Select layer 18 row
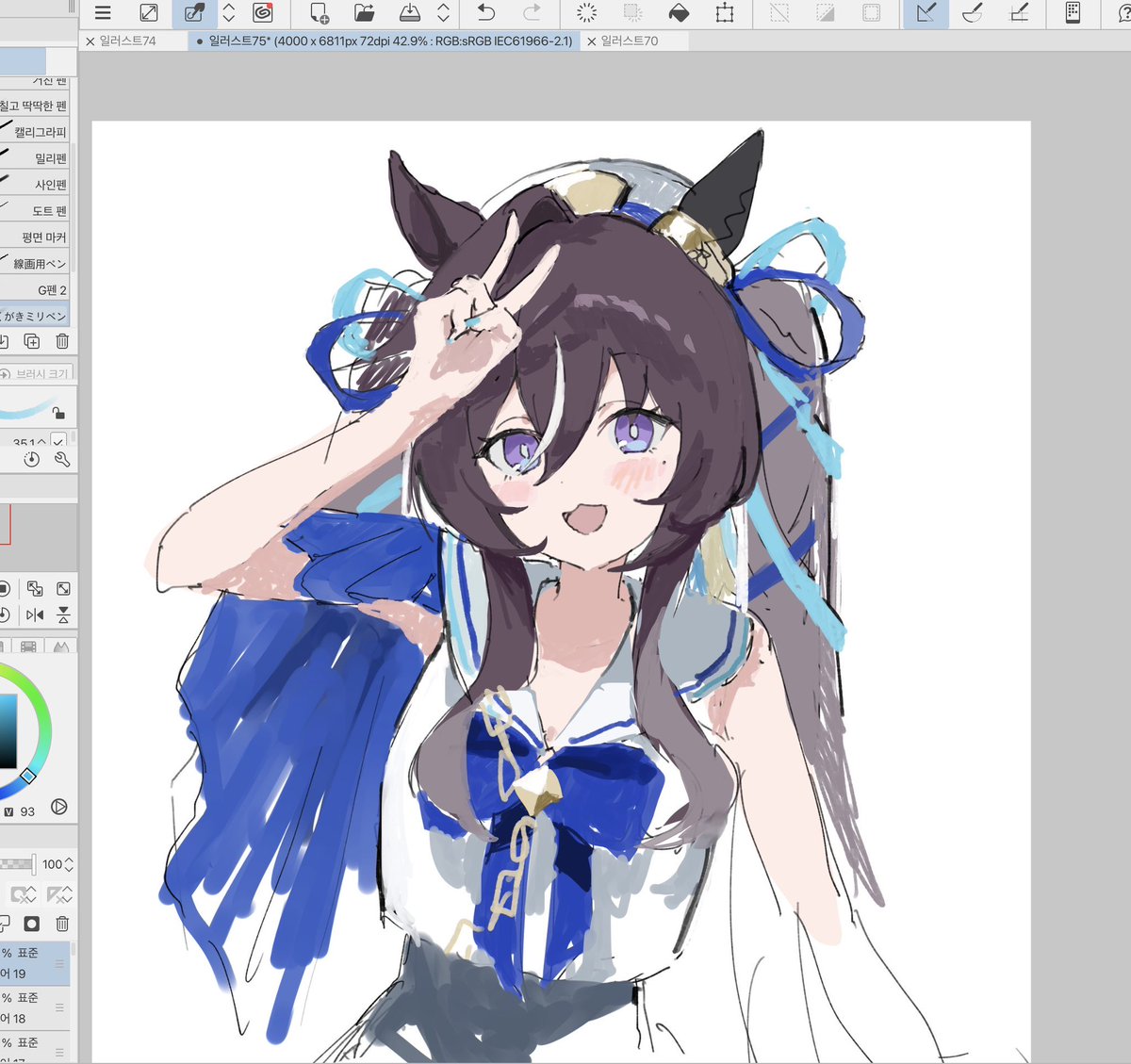The width and height of the screenshot is (1131, 1064). click(35, 1008)
